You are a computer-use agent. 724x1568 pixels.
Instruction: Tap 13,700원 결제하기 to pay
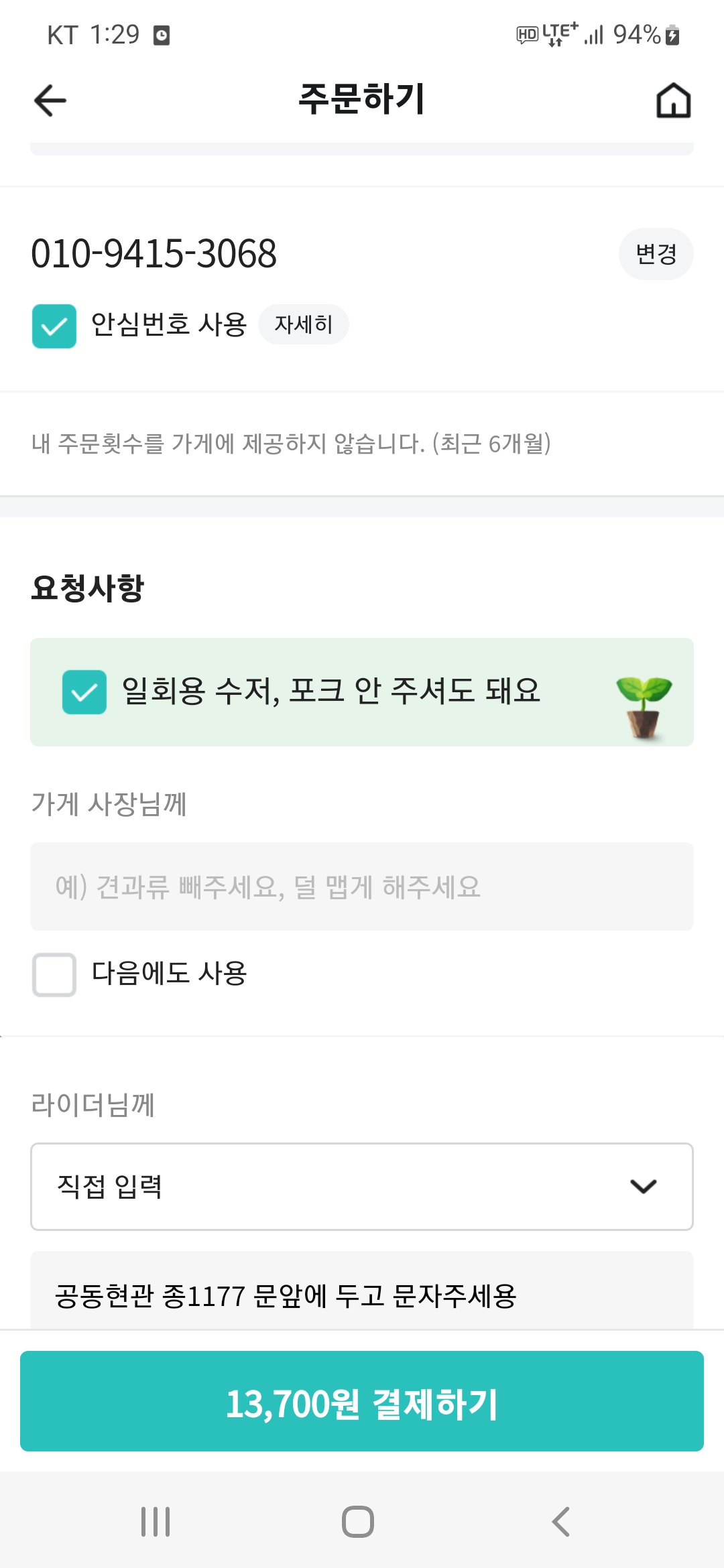pyautogui.click(x=362, y=1401)
